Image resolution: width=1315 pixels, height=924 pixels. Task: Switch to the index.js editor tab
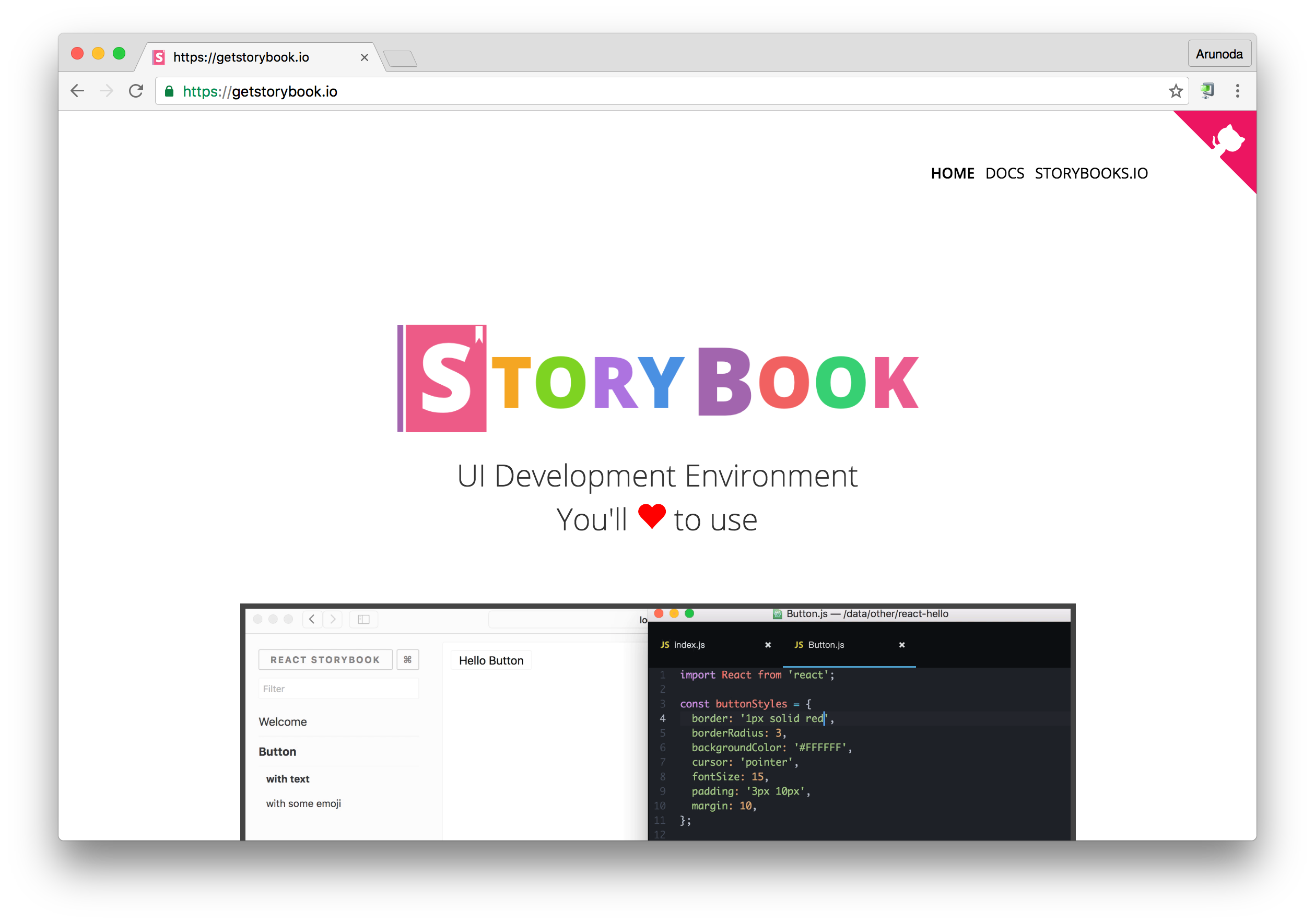(x=690, y=645)
